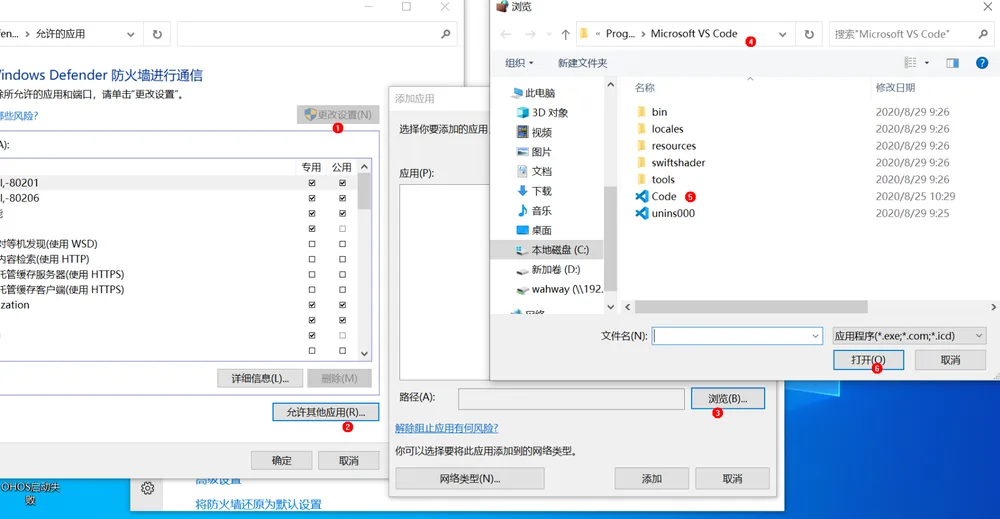Screen dimensions: 1000x519
Task: Click 新建文件夹 in Browse toolbar
Action: (x=582, y=63)
